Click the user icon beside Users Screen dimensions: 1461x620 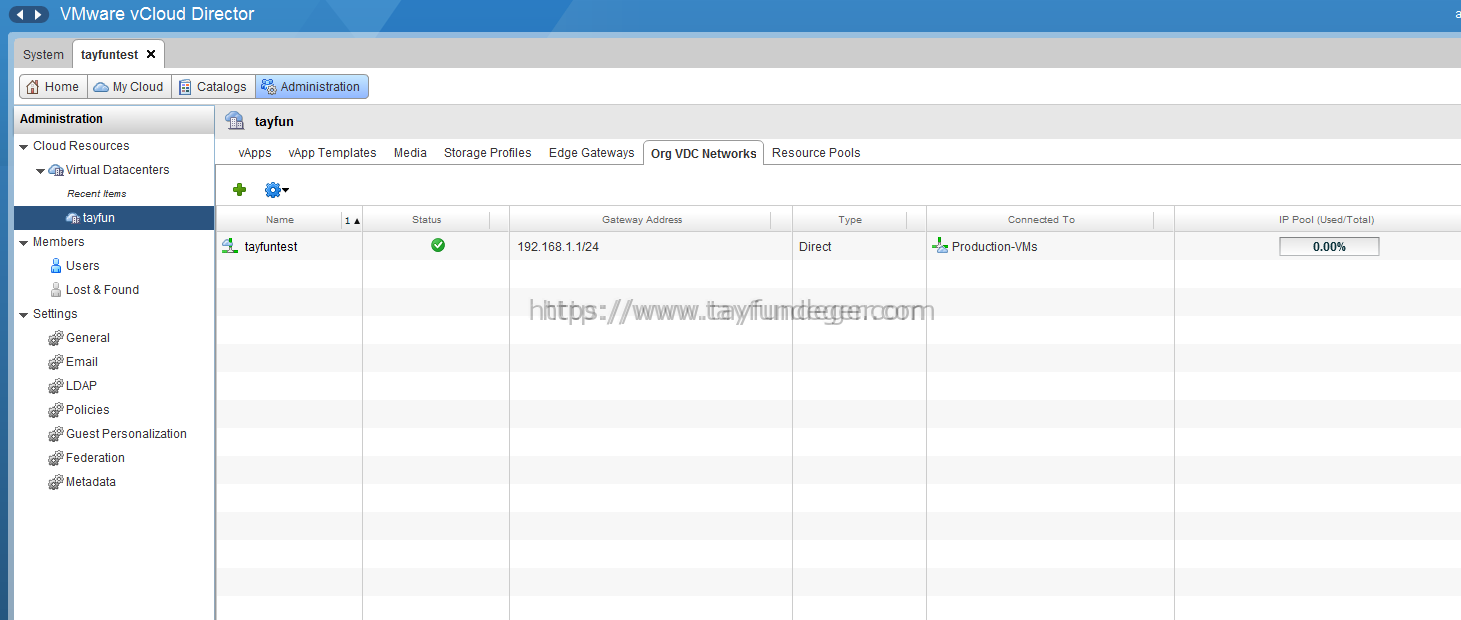(x=56, y=266)
